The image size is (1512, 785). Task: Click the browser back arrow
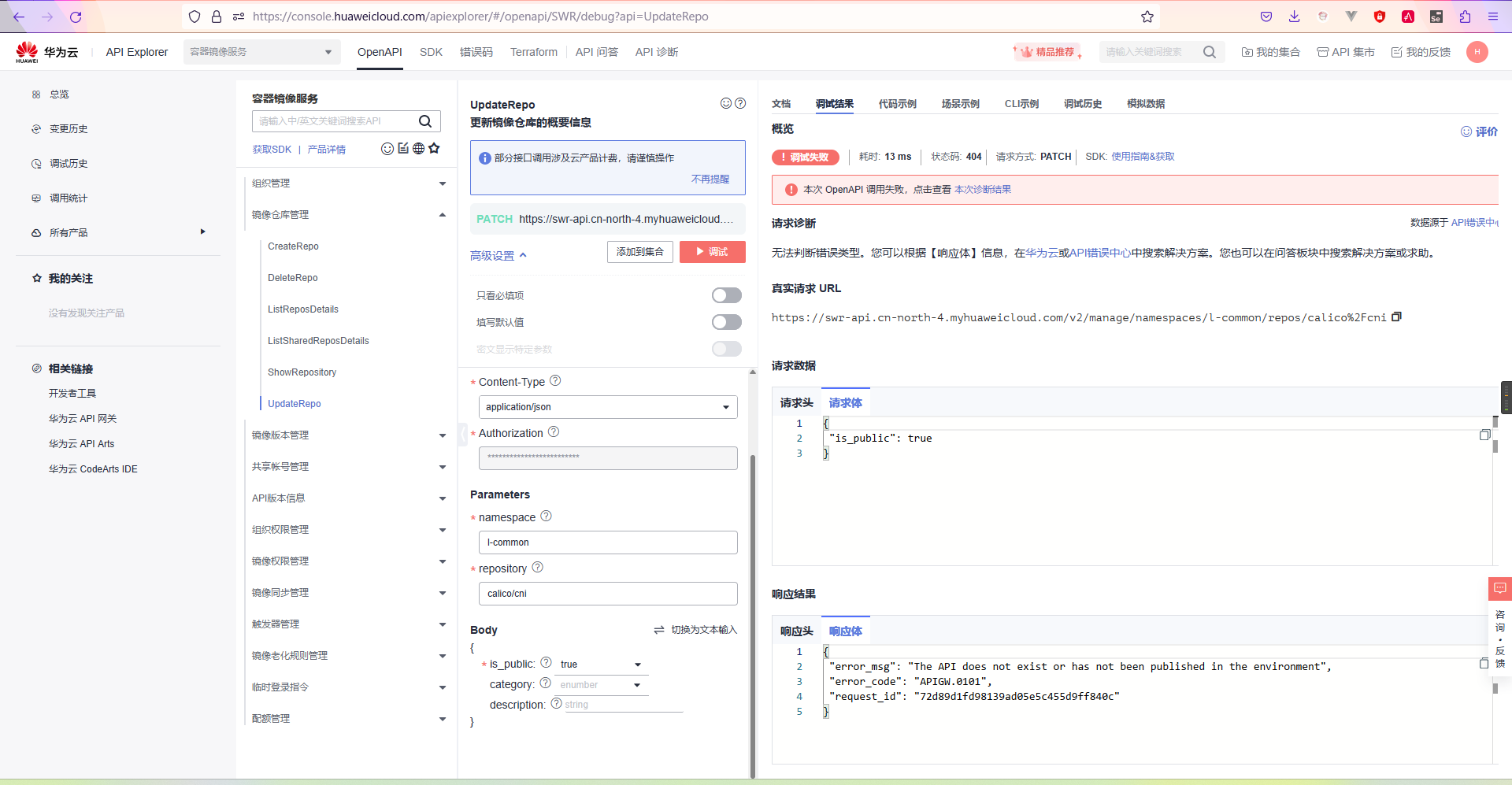pos(19,17)
